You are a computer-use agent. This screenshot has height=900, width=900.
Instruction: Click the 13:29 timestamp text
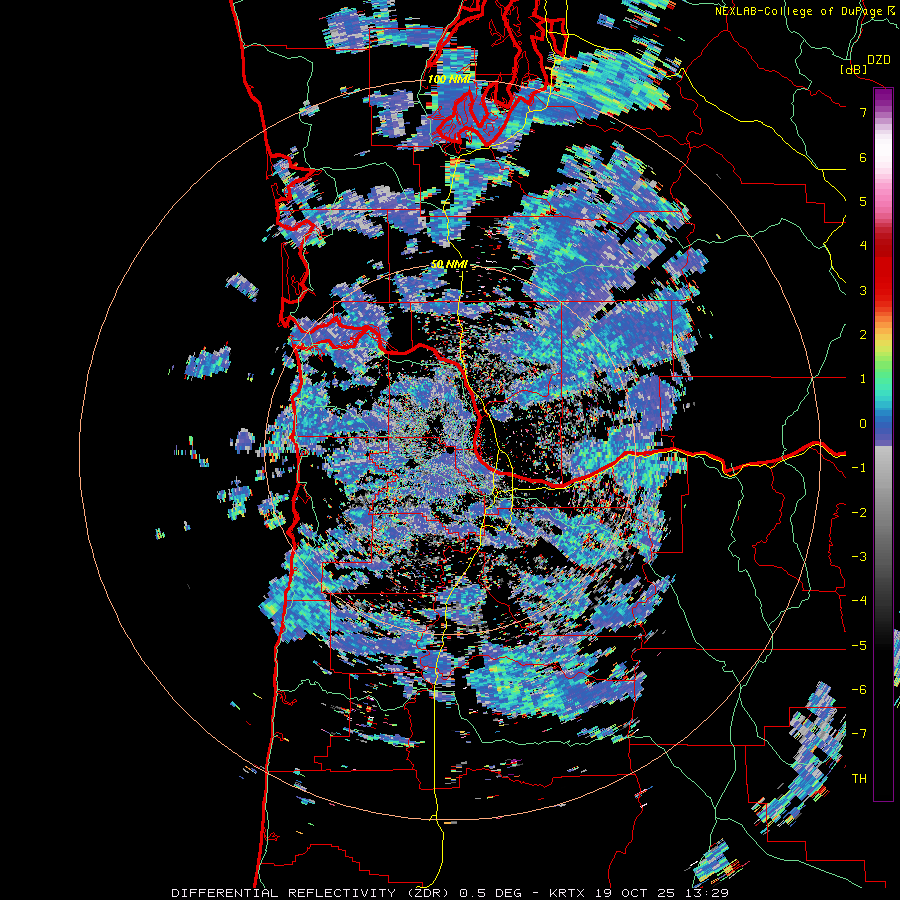coord(709,893)
